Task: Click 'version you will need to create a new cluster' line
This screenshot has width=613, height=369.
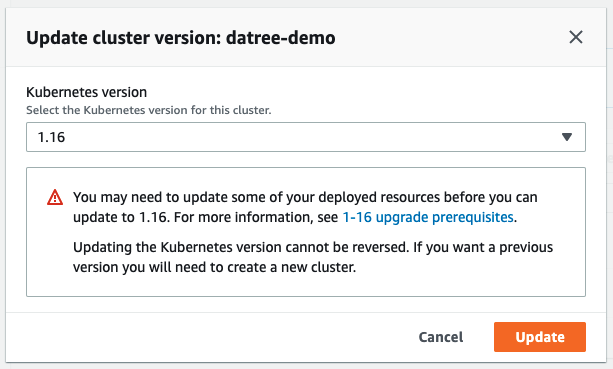Action: click(x=215, y=267)
